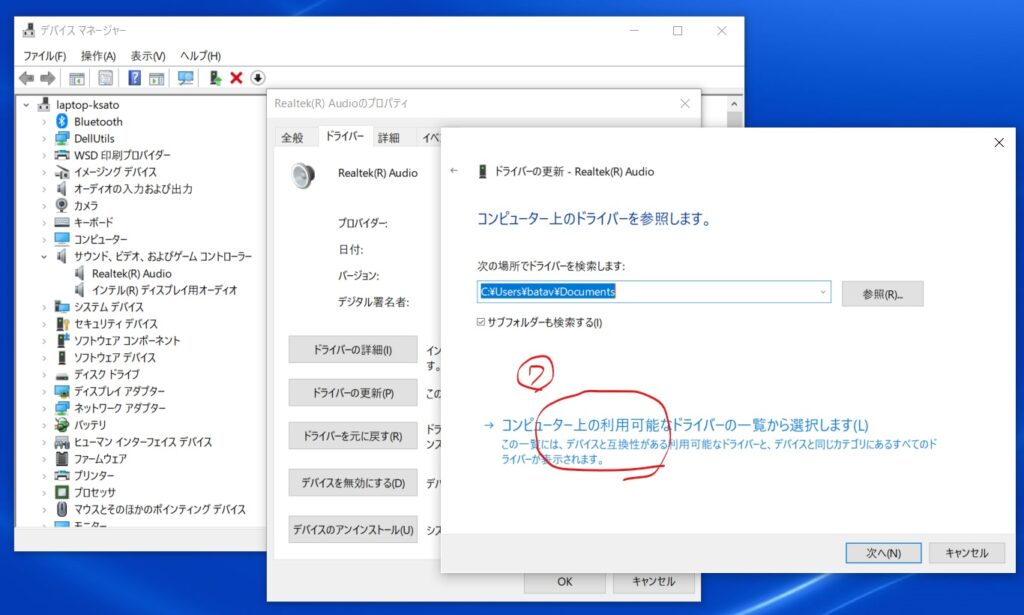
Task: Click the printer icon beside WSD 印刷プロバイダー
Action: (x=62, y=155)
